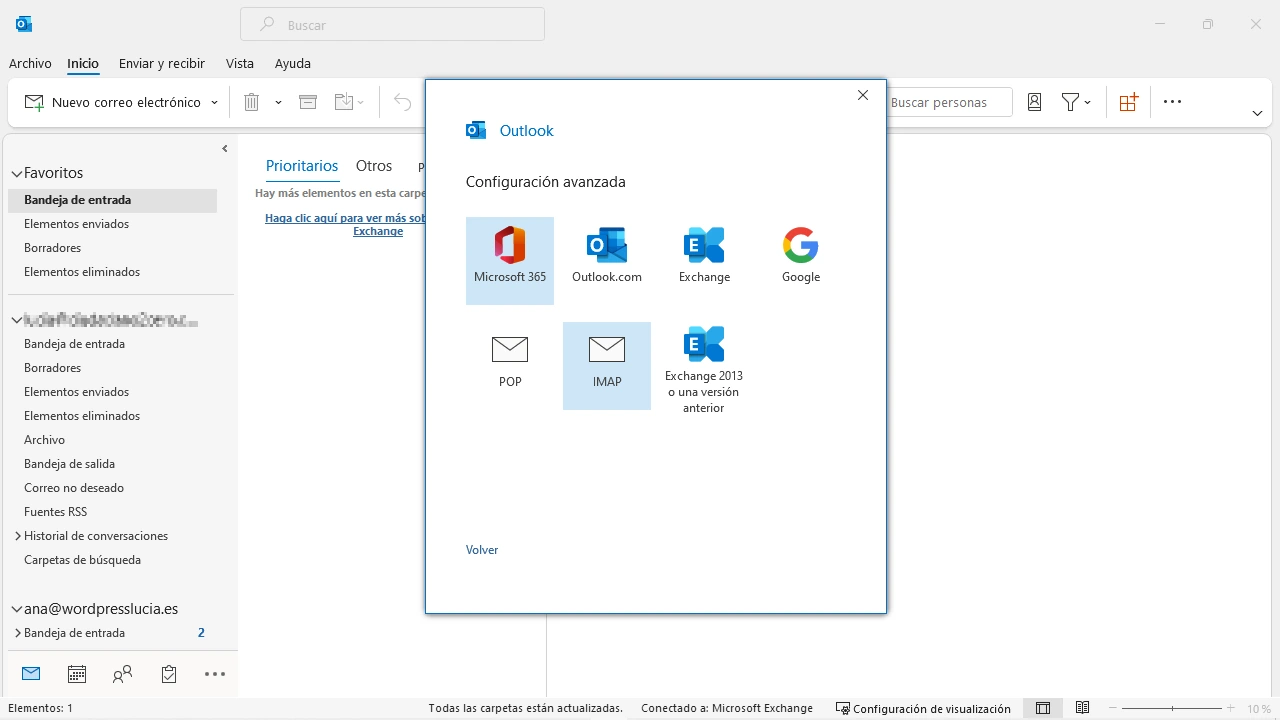The image size is (1280, 720).
Task: Open the Archivo menu
Action: point(30,63)
